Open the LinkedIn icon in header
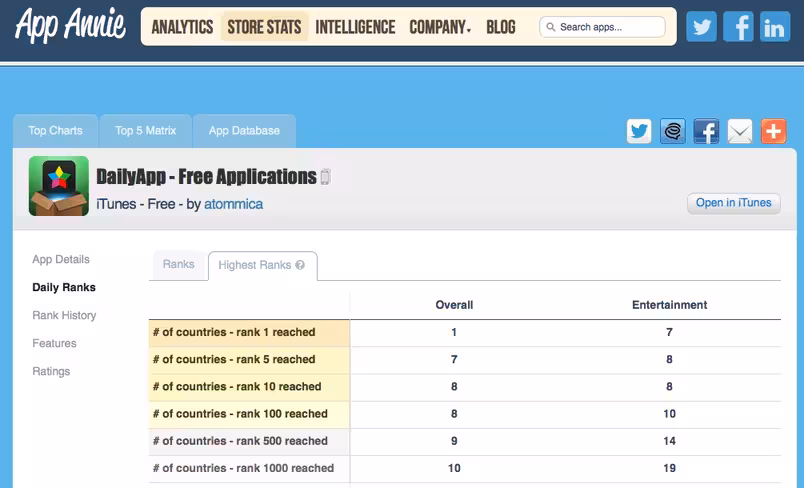Image resolution: width=804 pixels, height=488 pixels. [x=775, y=26]
